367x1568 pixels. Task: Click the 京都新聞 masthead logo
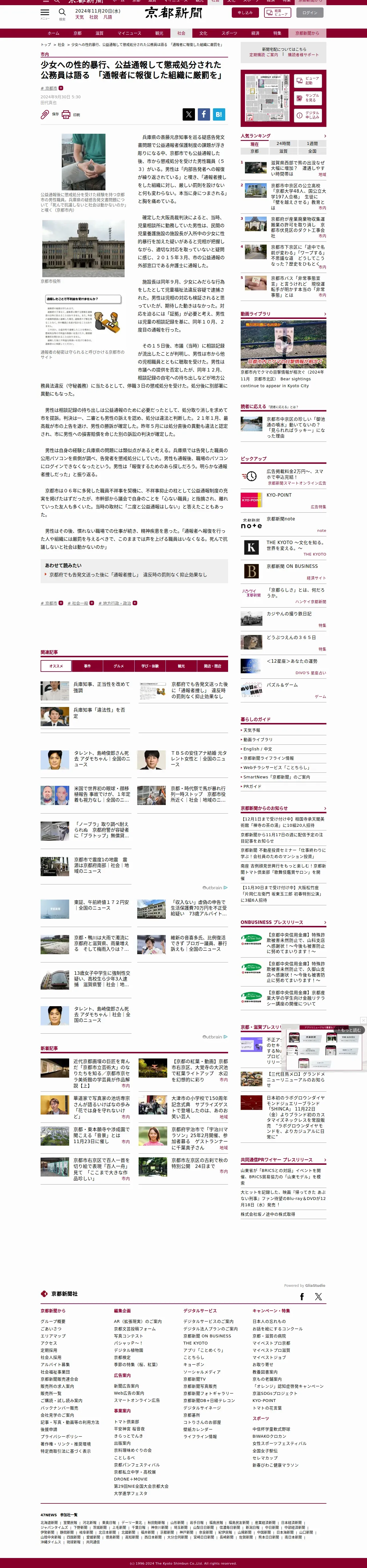173,13
